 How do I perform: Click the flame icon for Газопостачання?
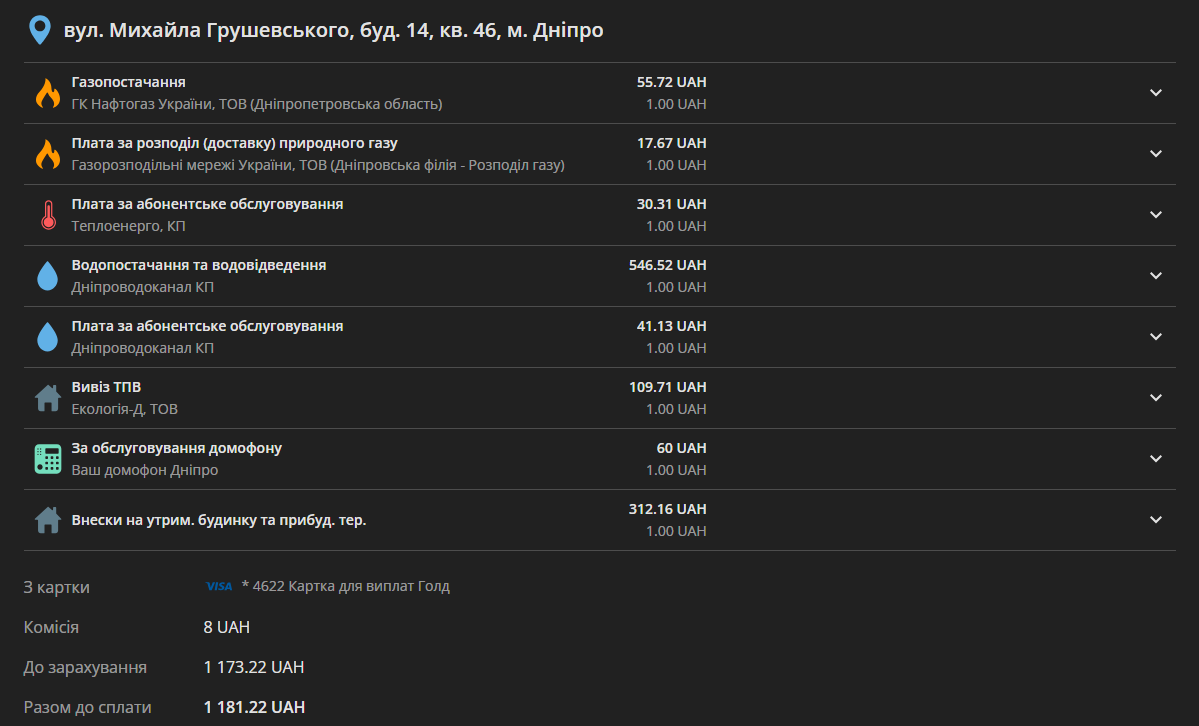click(47, 93)
